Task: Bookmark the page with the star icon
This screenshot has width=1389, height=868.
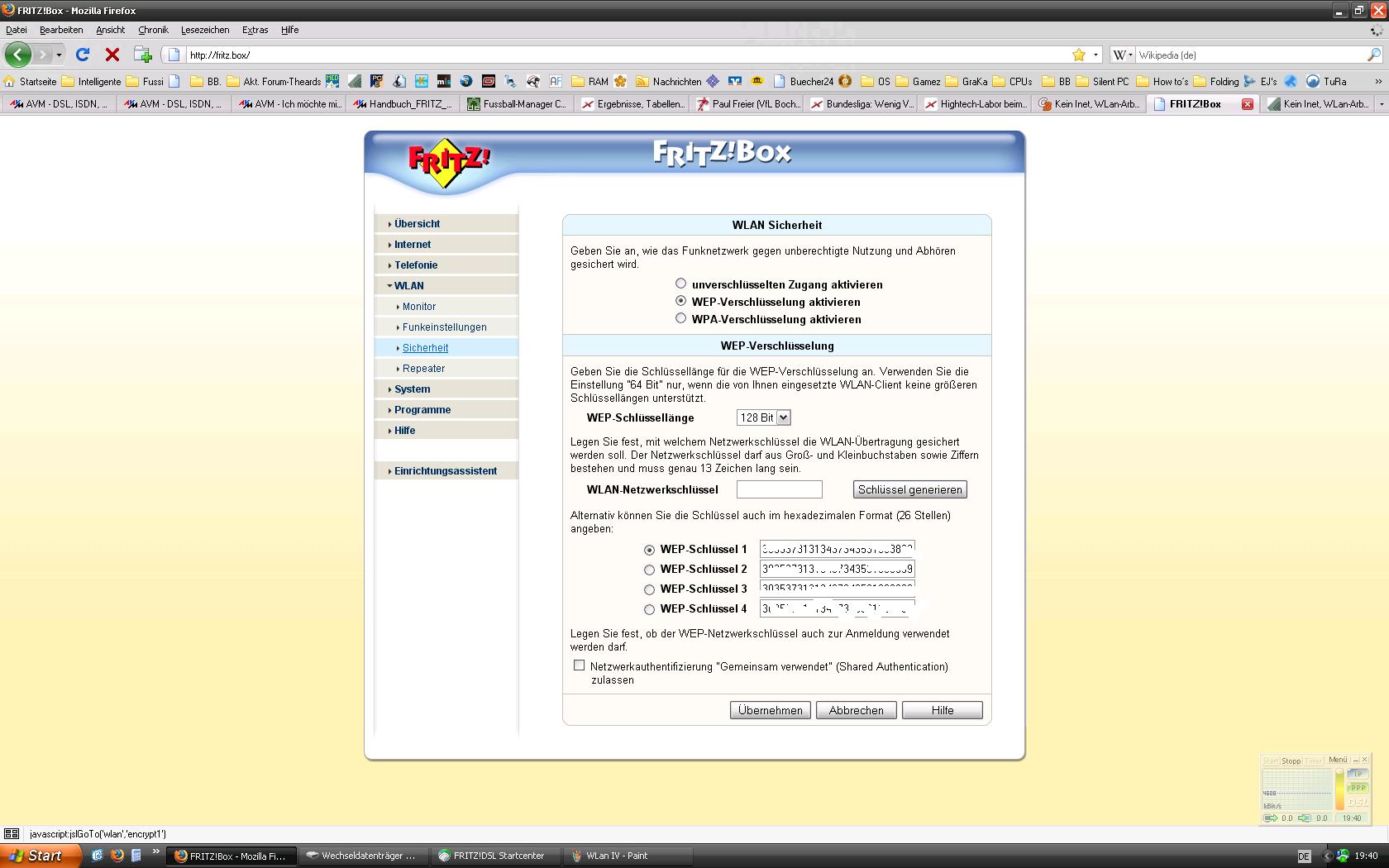Action: point(1079,55)
